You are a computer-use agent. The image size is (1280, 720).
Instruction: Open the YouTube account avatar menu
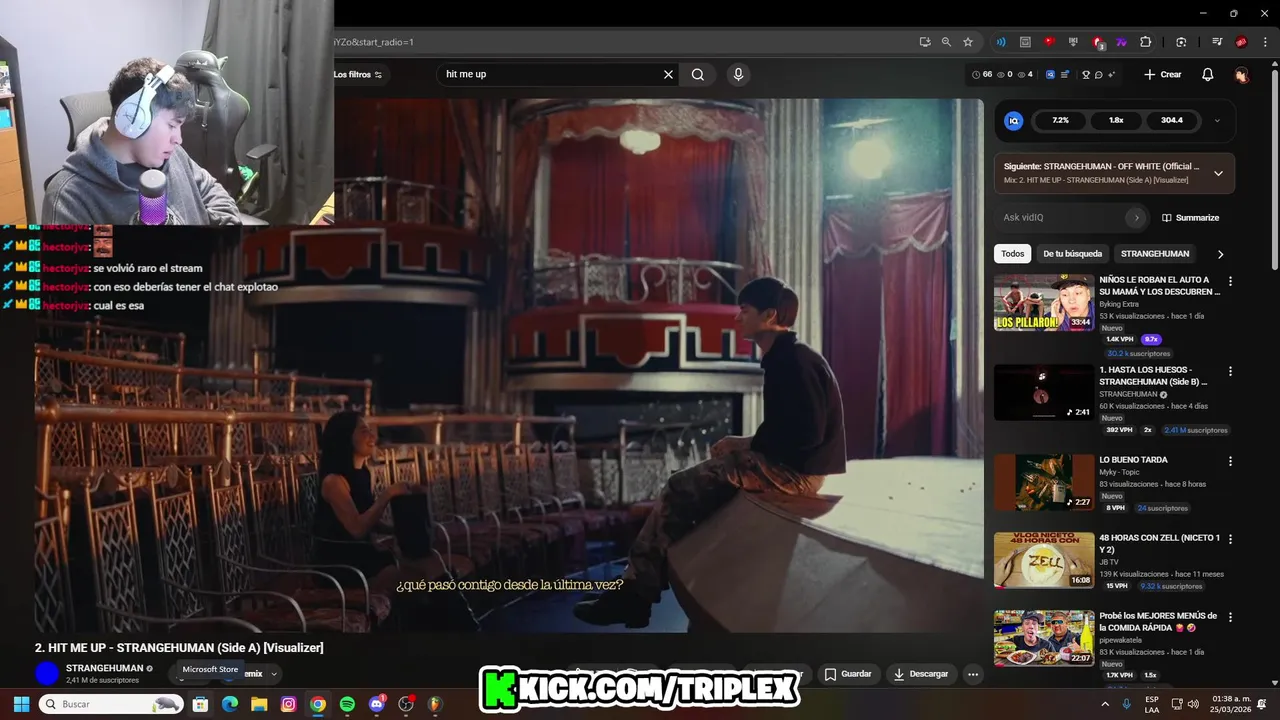point(1241,75)
